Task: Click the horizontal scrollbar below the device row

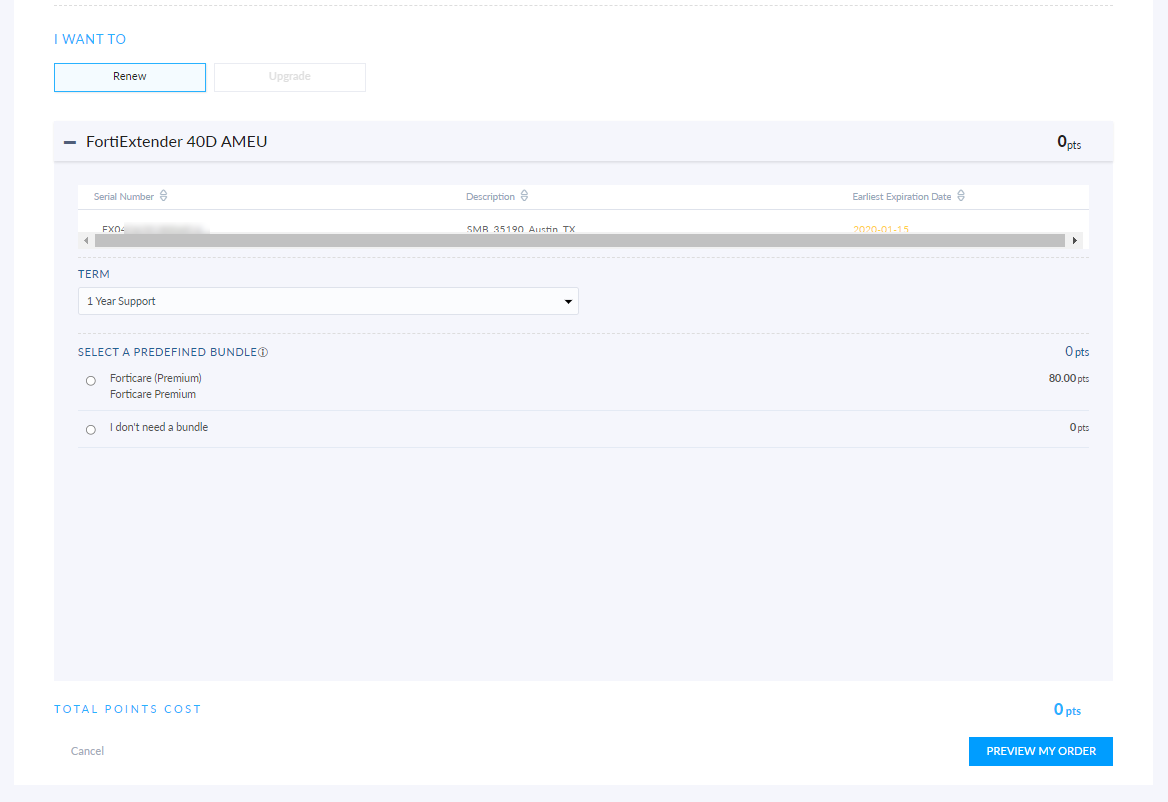Action: tap(580, 240)
